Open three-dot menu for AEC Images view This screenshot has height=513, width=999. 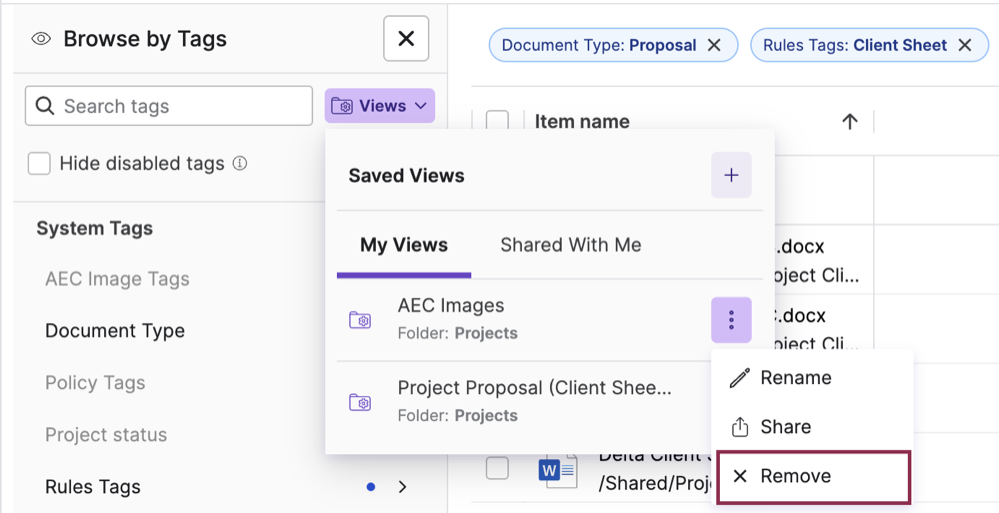point(731,320)
